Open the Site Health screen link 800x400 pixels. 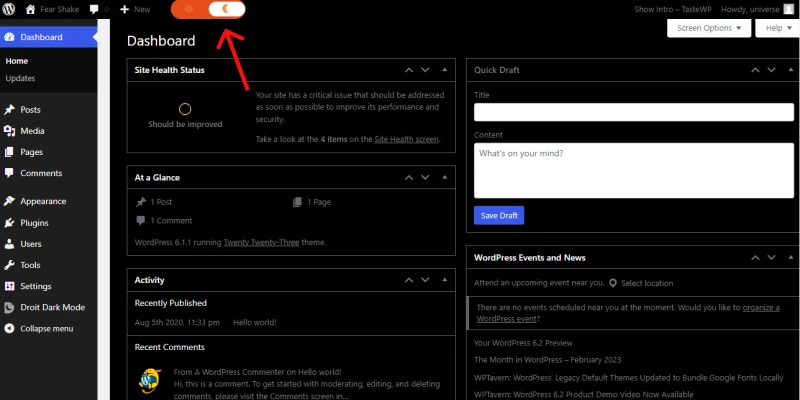click(x=407, y=139)
